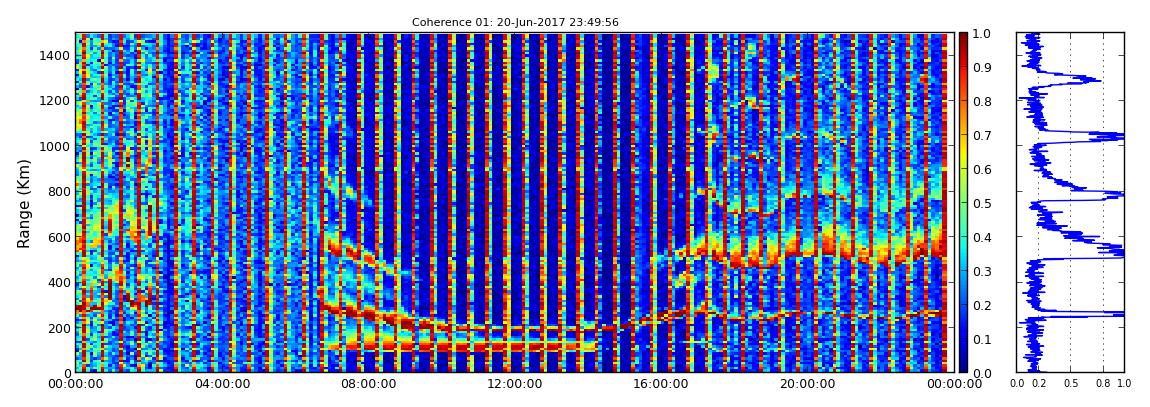Click the 1.0 label on the colorbar
The height and width of the screenshot is (407, 1150).
point(981,34)
